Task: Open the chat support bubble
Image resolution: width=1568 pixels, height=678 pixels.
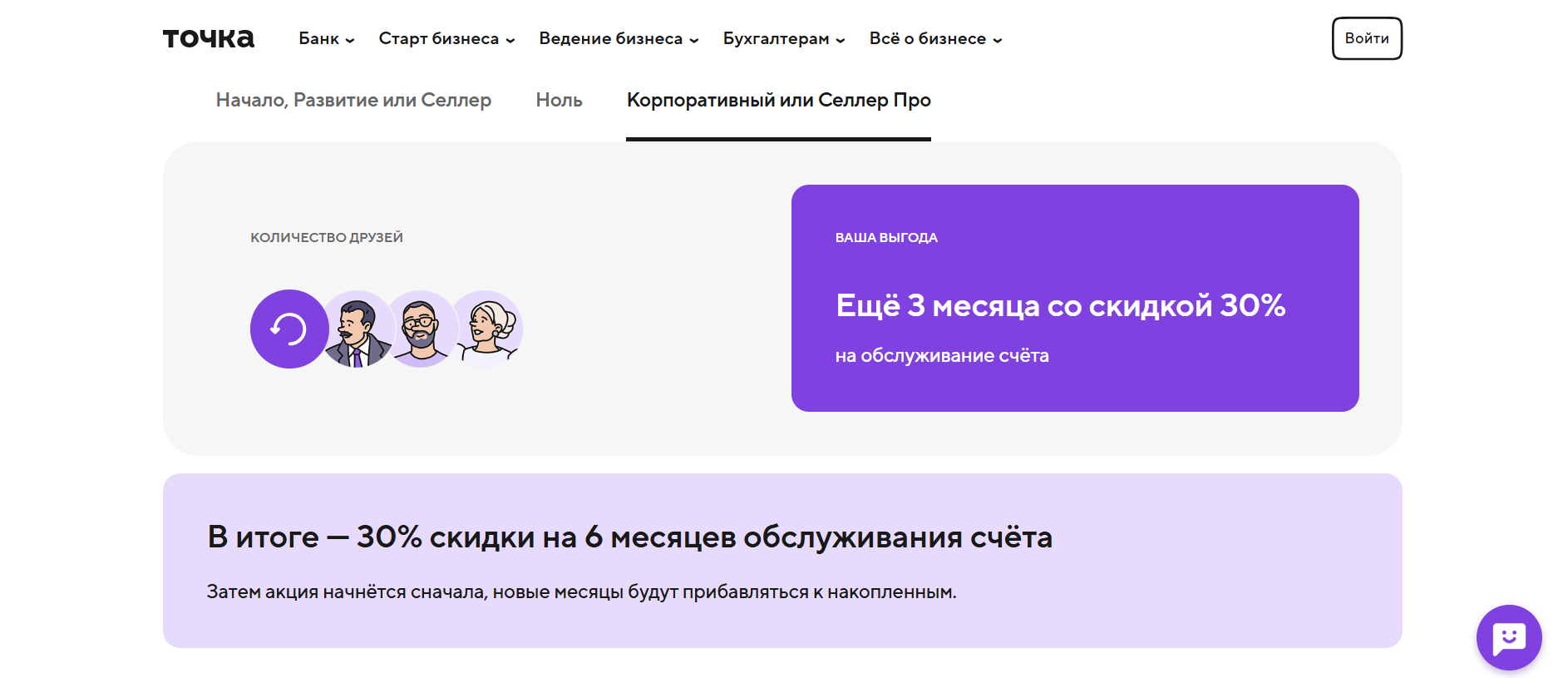Action: [x=1509, y=637]
